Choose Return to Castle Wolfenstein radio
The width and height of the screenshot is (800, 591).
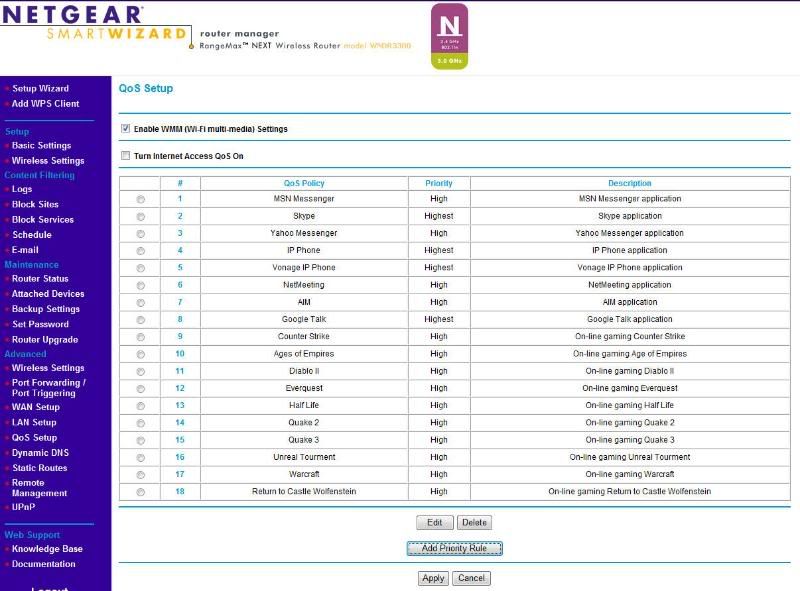point(140,492)
